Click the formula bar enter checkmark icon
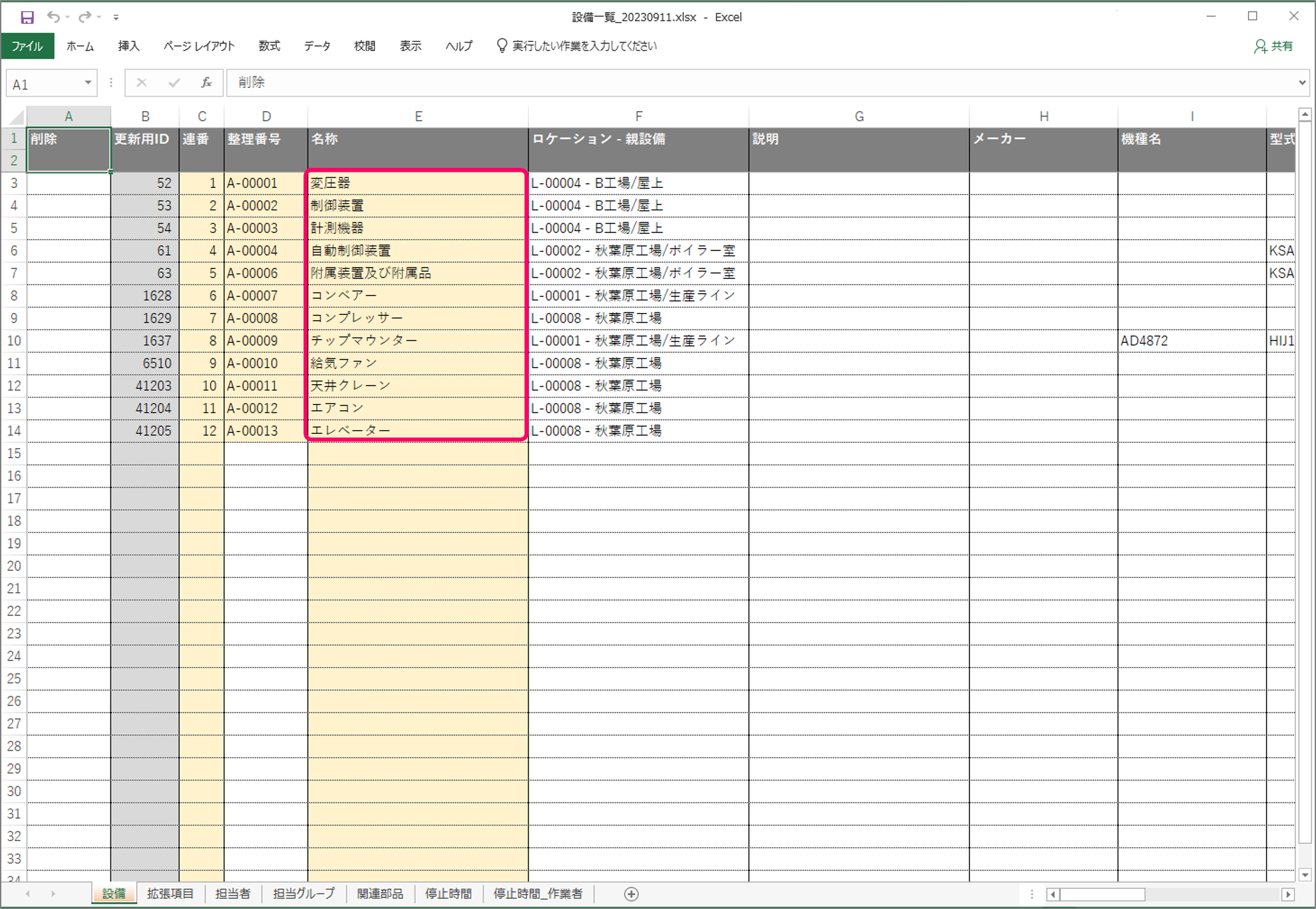 [174, 83]
